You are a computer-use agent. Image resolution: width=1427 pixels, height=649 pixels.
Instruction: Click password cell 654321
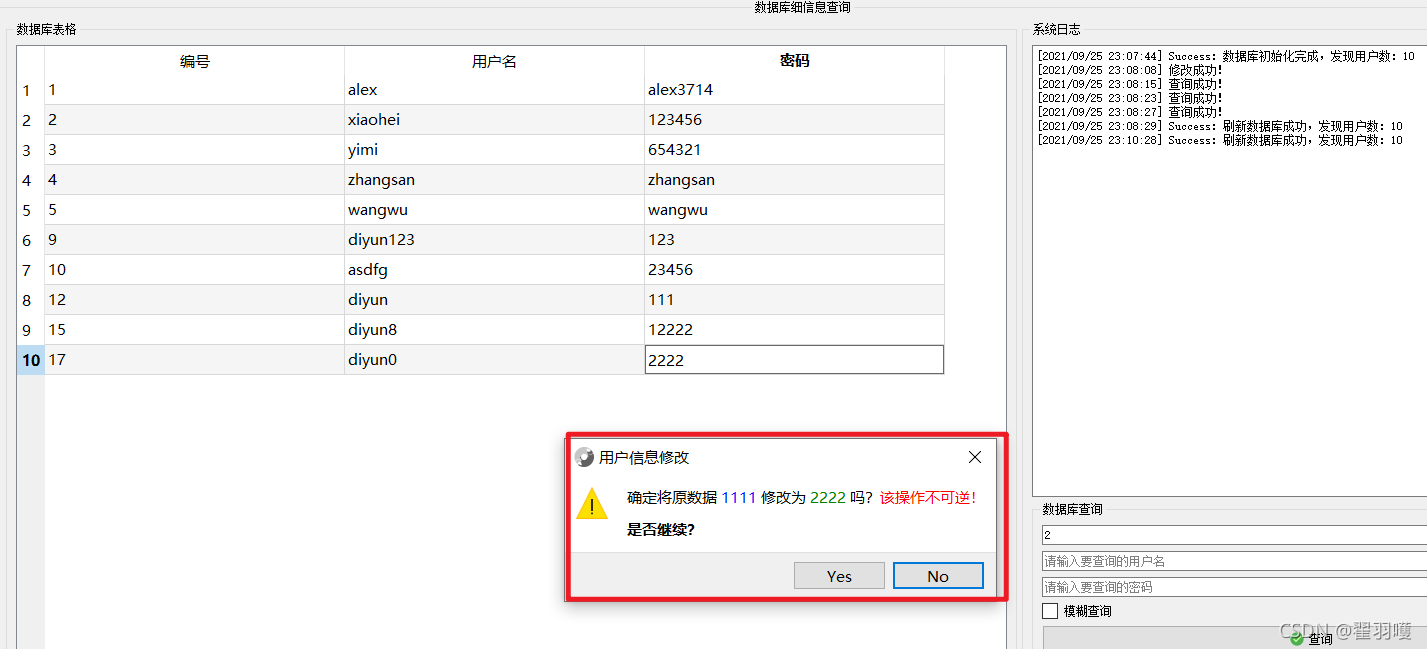pos(794,150)
